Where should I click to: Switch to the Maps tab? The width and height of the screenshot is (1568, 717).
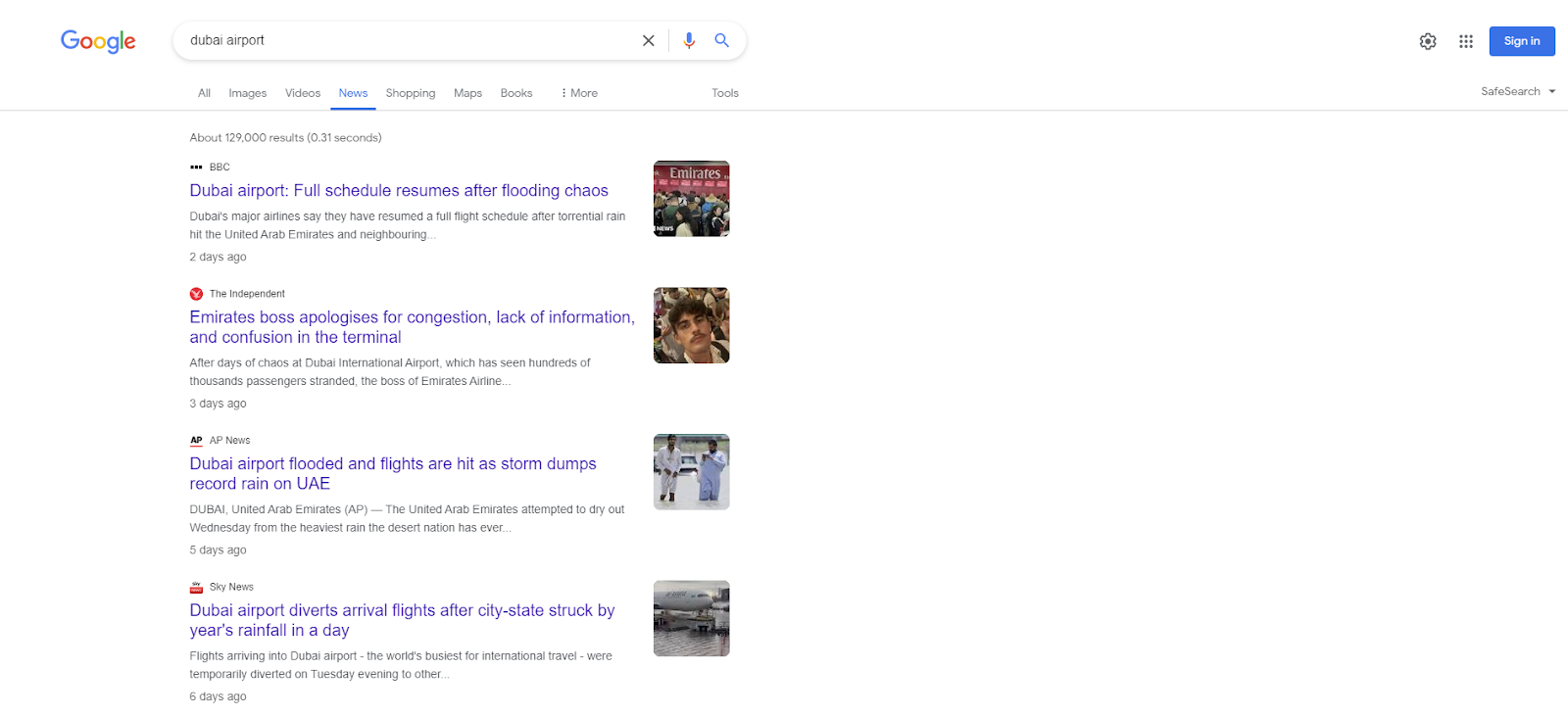(x=467, y=93)
